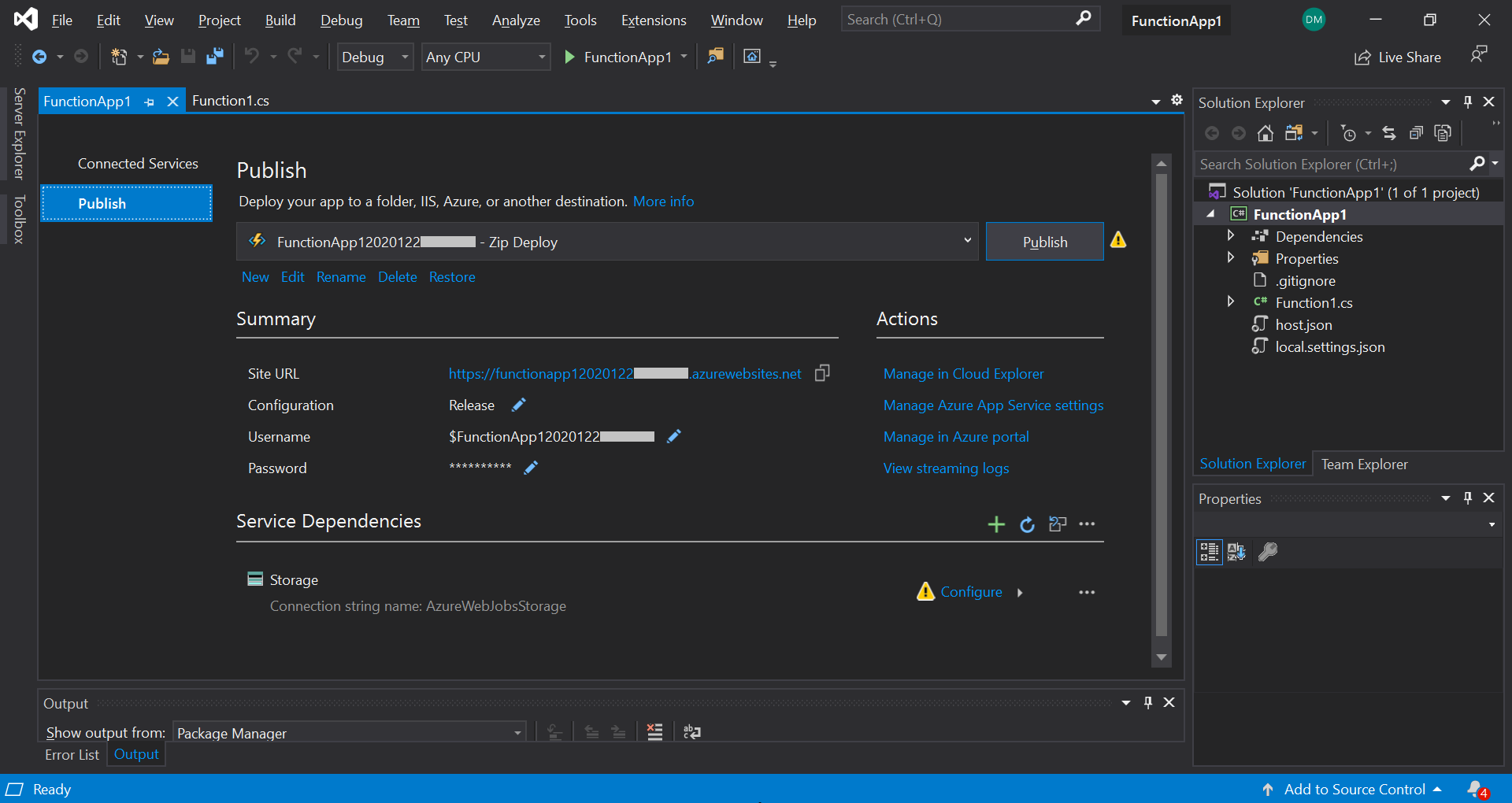The image size is (1512, 803).
Task: Toggle auto-hide pin on Output panel
Action: 1148,703
